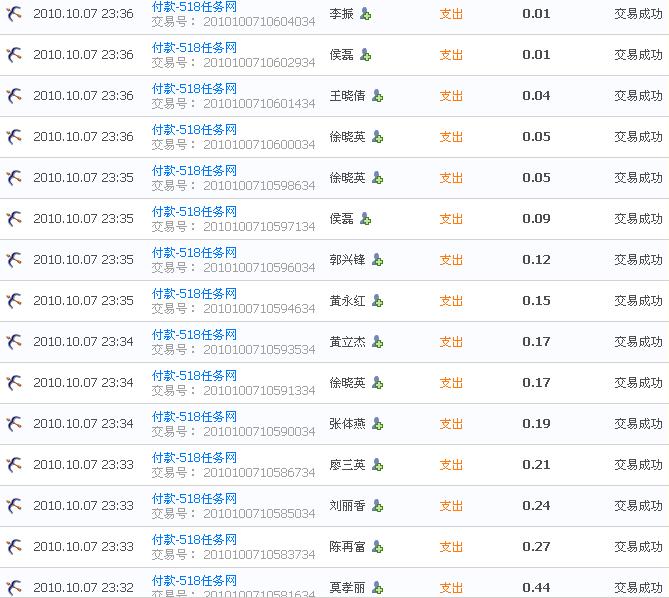The image size is (669, 598).
Task: Add 陈再富 as contact via icon
Action: [378, 547]
